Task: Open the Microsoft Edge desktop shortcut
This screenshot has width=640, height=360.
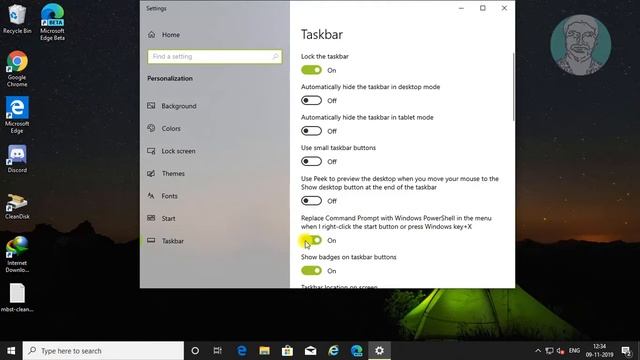Action: tap(17, 115)
